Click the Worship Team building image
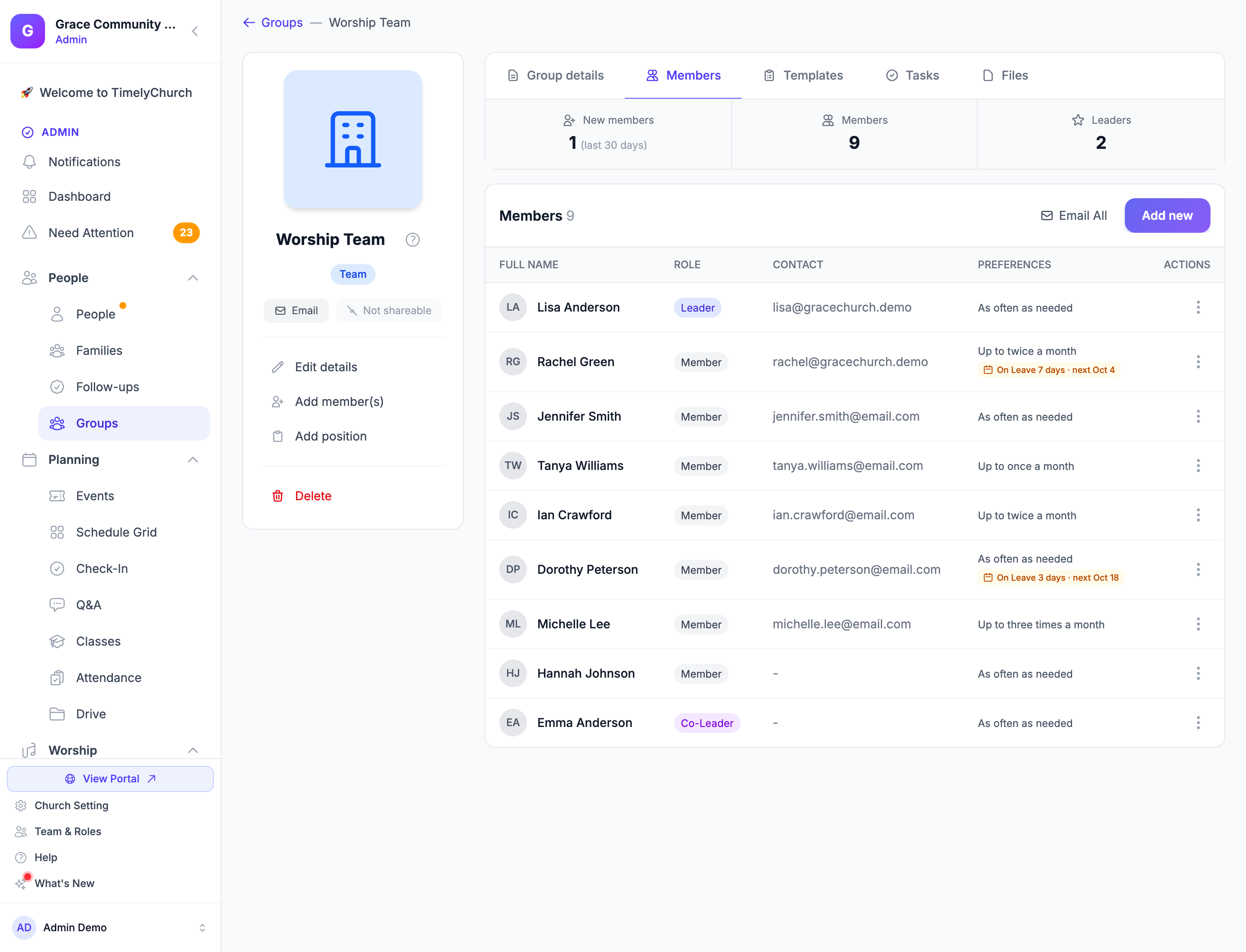Screen dimensions: 1246x952 tap(353, 139)
